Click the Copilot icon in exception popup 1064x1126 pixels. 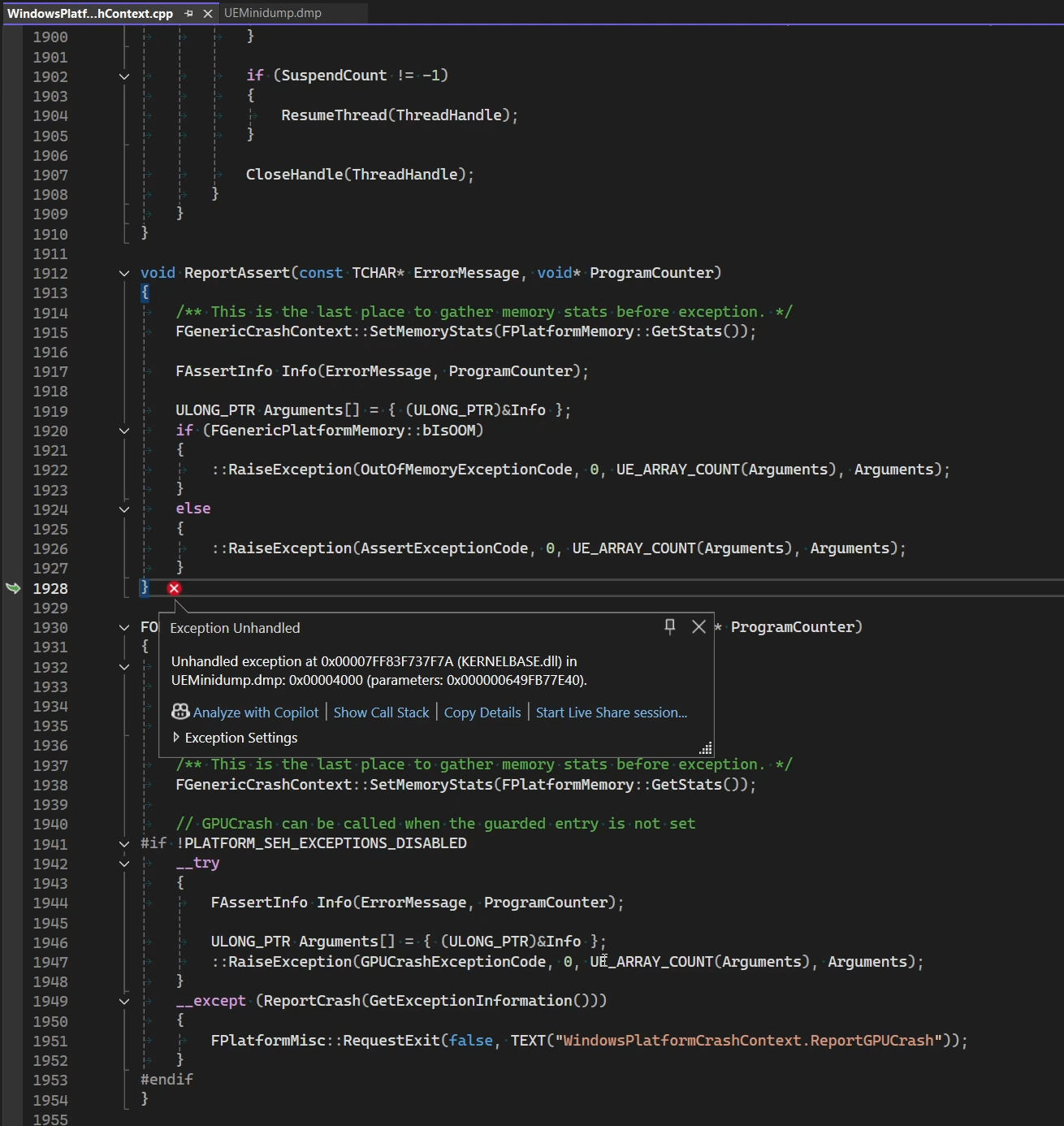[x=180, y=712]
